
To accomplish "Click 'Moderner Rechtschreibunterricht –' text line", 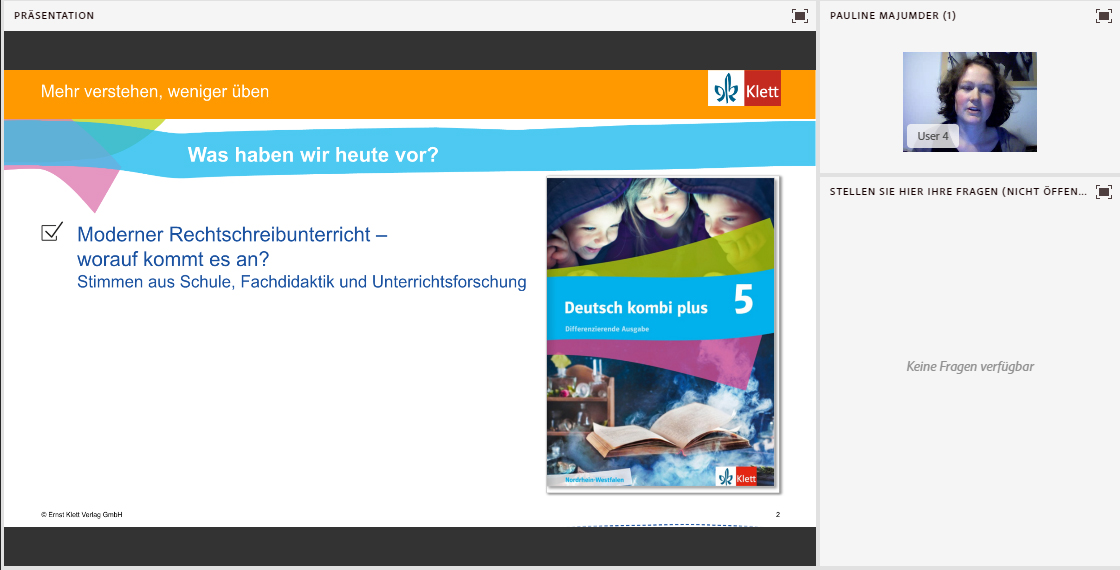I will point(232,234).
